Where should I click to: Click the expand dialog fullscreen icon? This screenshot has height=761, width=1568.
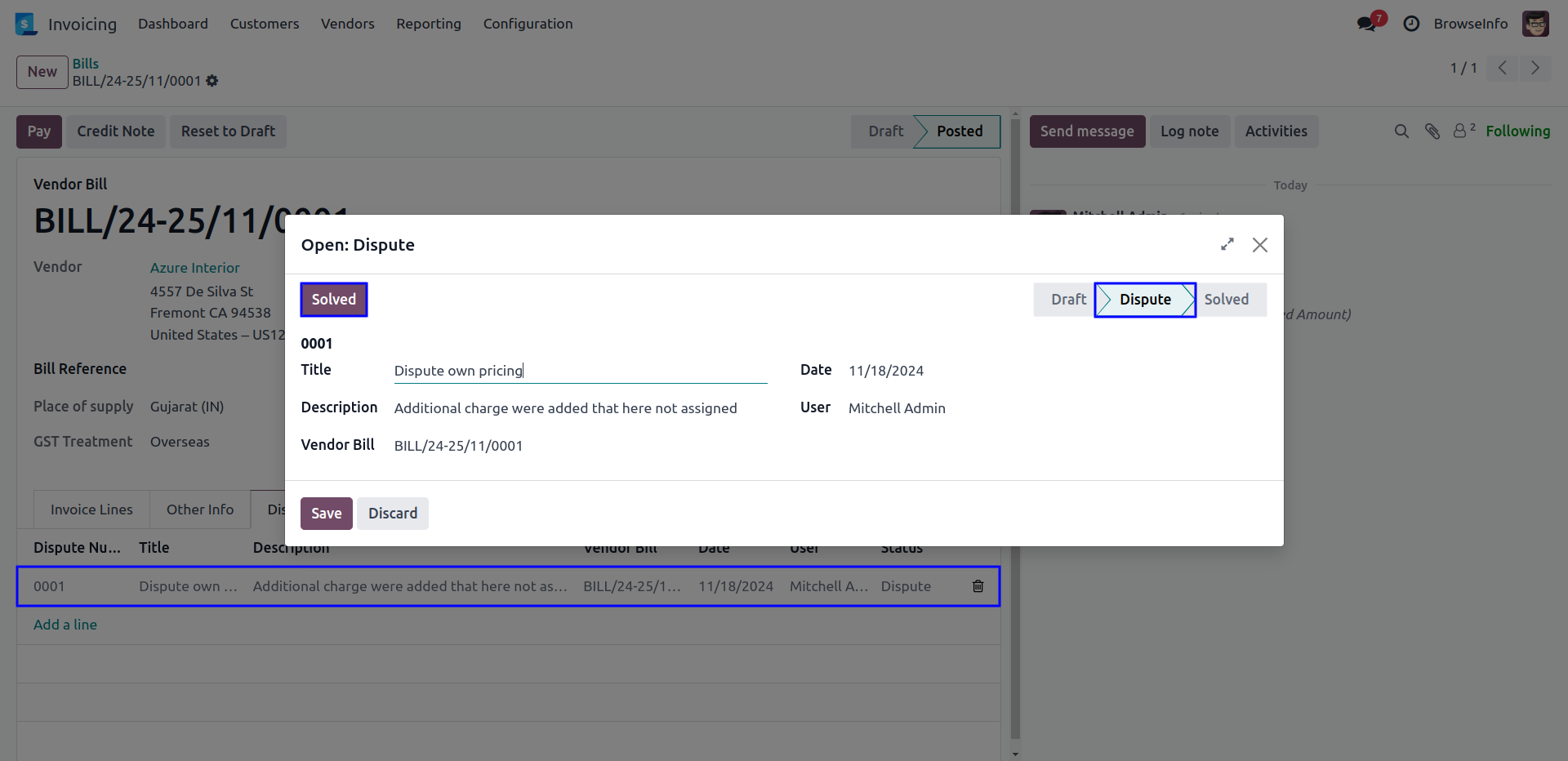1227,245
